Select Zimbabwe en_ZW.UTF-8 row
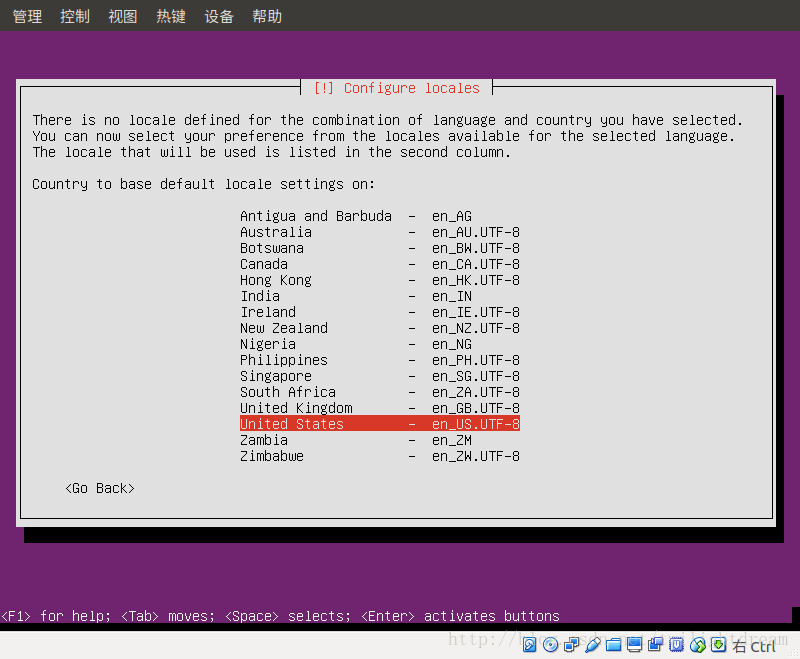The width and height of the screenshot is (800, 659). (380, 456)
